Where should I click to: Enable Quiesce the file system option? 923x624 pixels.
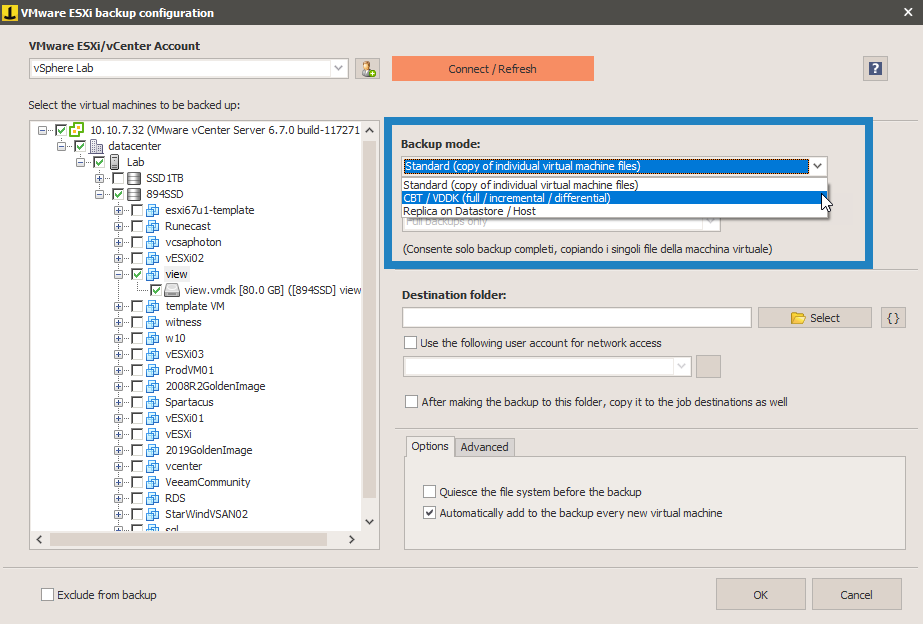[430, 492]
